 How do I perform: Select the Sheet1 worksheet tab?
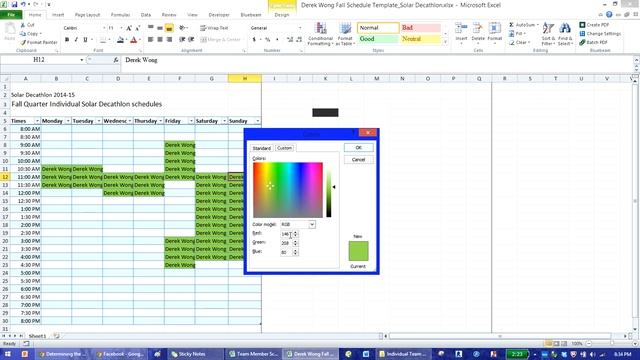pyautogui.click(x=37, y=336)
